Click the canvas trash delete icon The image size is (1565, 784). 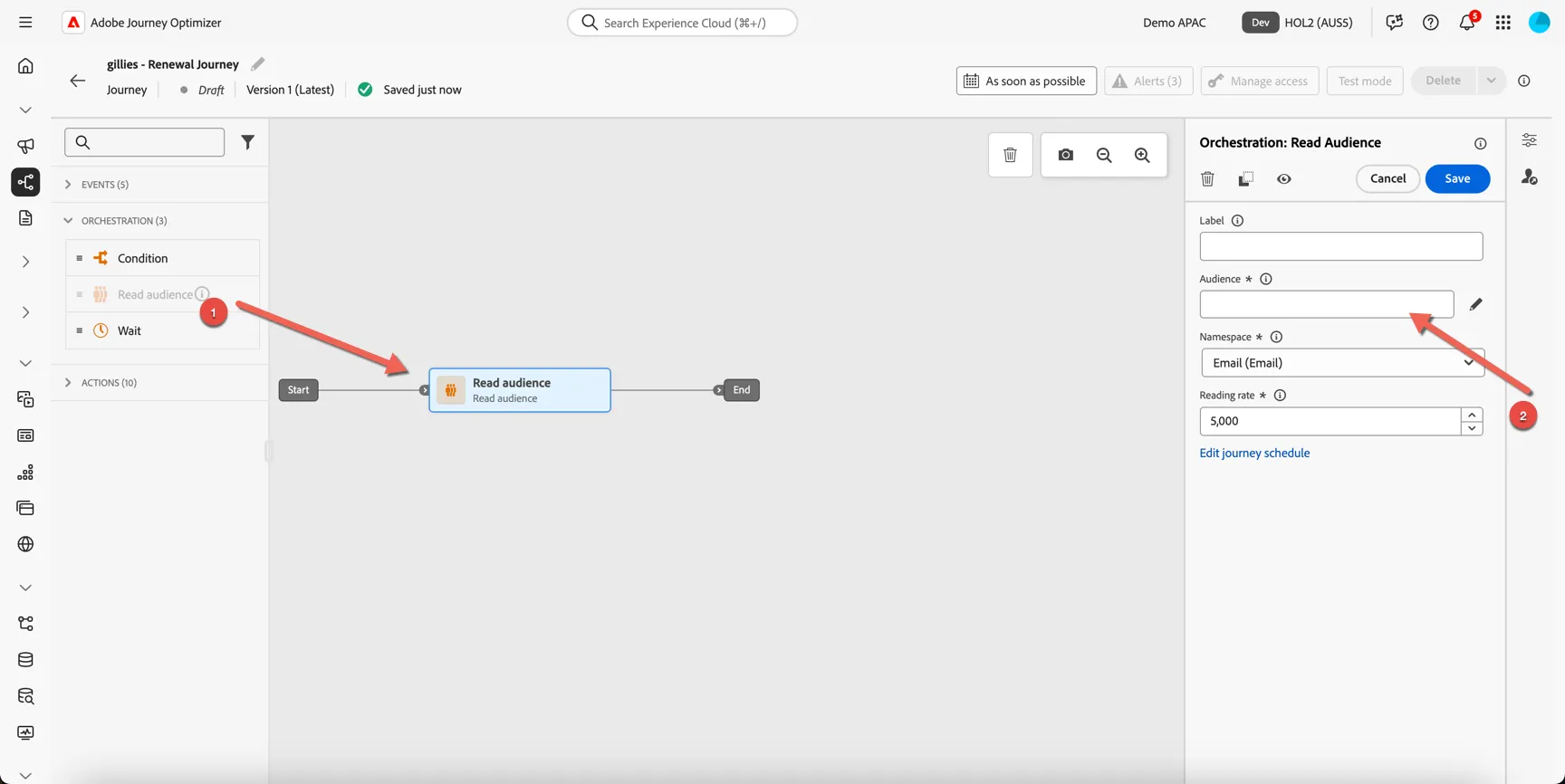pos(1010,155)
